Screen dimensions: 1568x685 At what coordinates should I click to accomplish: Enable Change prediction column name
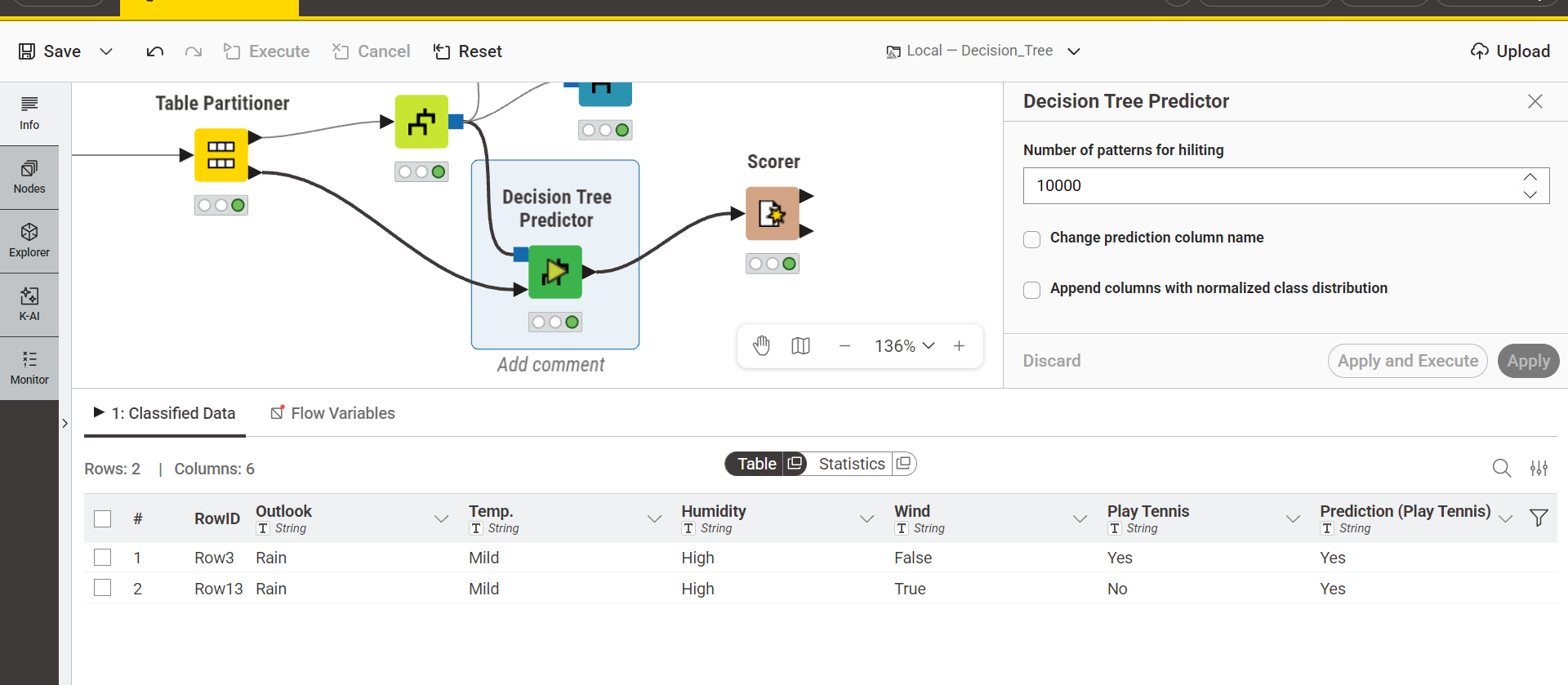point(1032,239)
